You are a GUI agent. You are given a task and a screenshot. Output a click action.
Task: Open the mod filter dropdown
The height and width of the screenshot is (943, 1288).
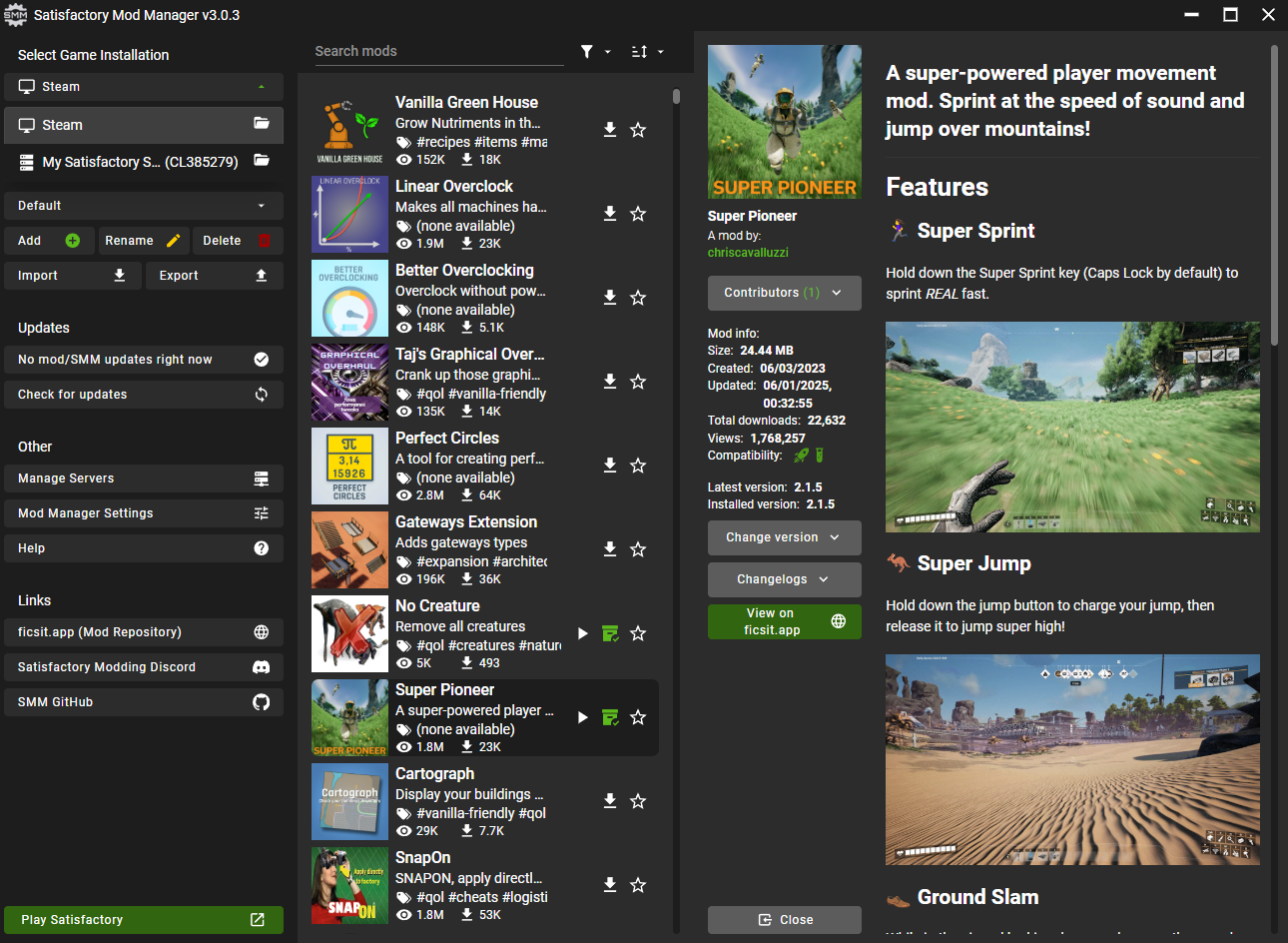click(595, 52)
